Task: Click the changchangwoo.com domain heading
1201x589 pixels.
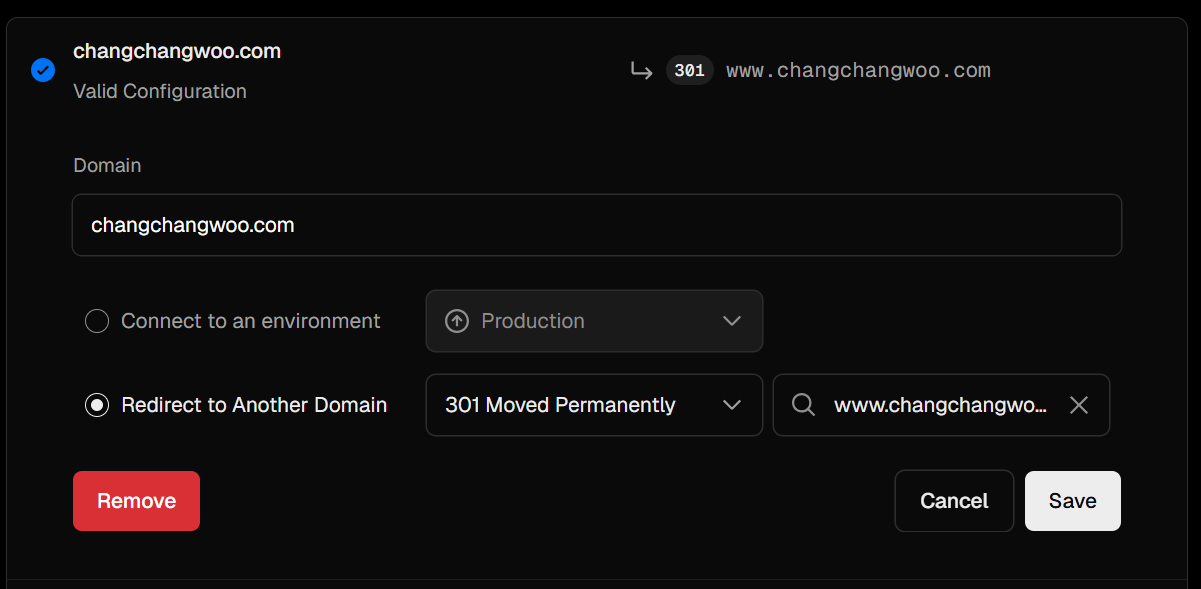Action: [x=177, y=51]
